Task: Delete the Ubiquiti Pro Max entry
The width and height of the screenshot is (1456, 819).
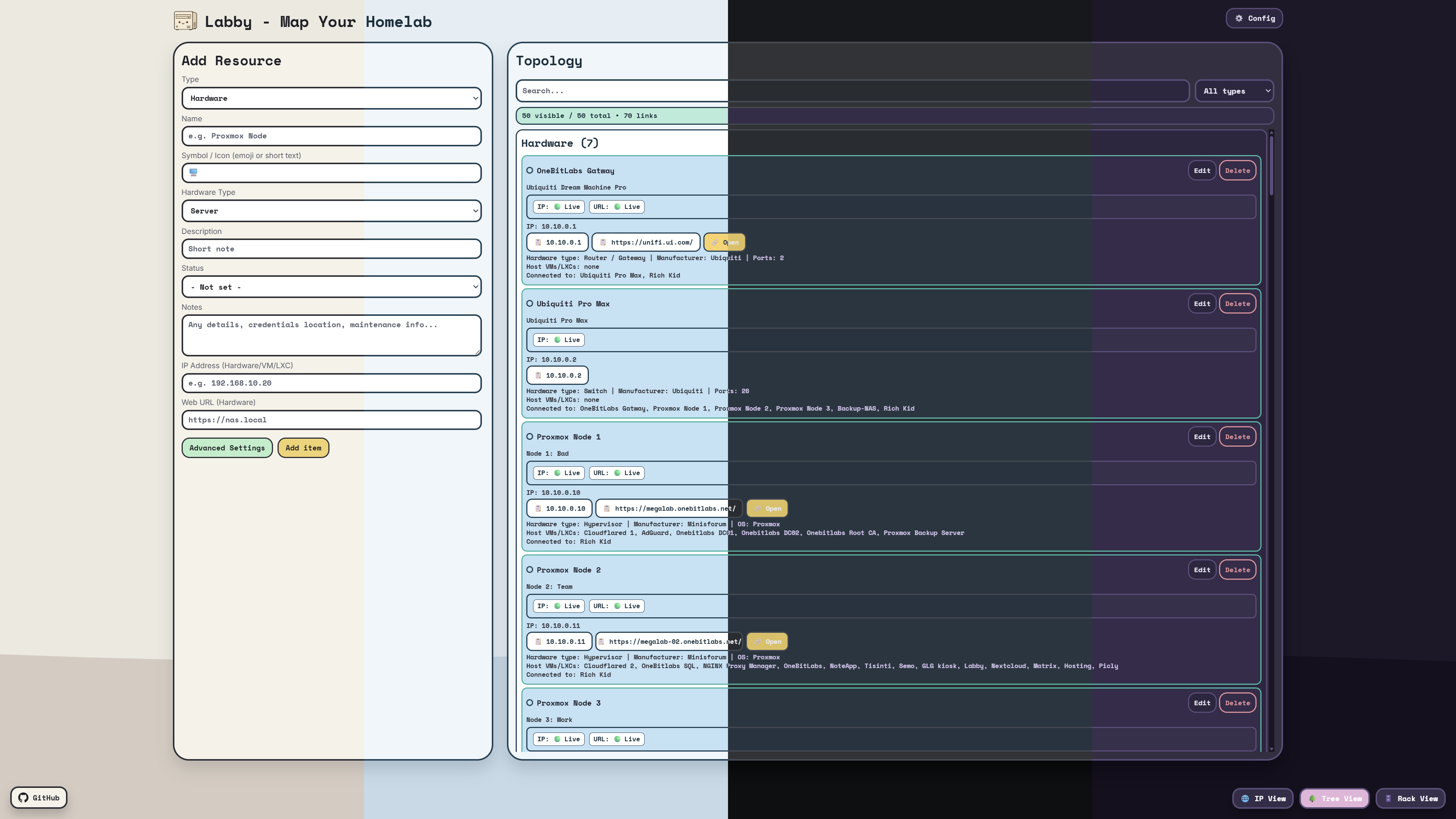Action: click(x=1238, y=303)
